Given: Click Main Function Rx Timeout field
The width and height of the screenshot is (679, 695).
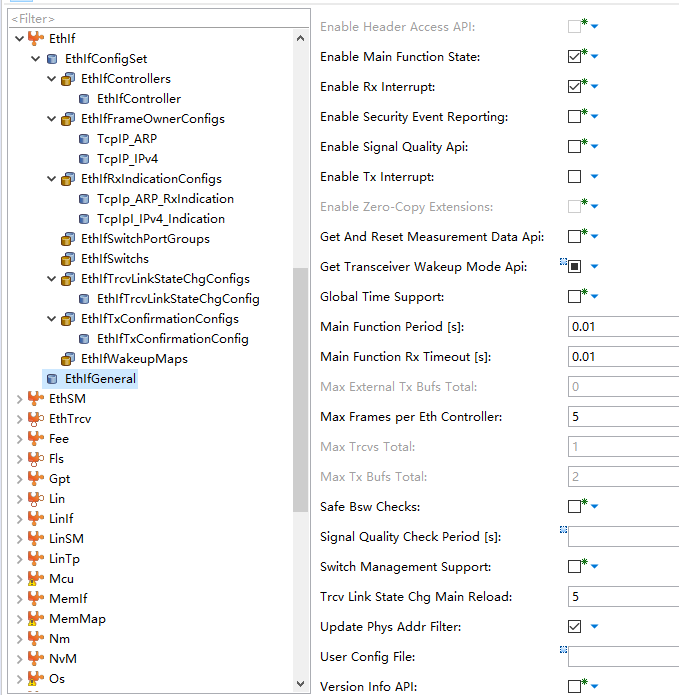Looking at the screenshot, I should click(x=623, y=357).
